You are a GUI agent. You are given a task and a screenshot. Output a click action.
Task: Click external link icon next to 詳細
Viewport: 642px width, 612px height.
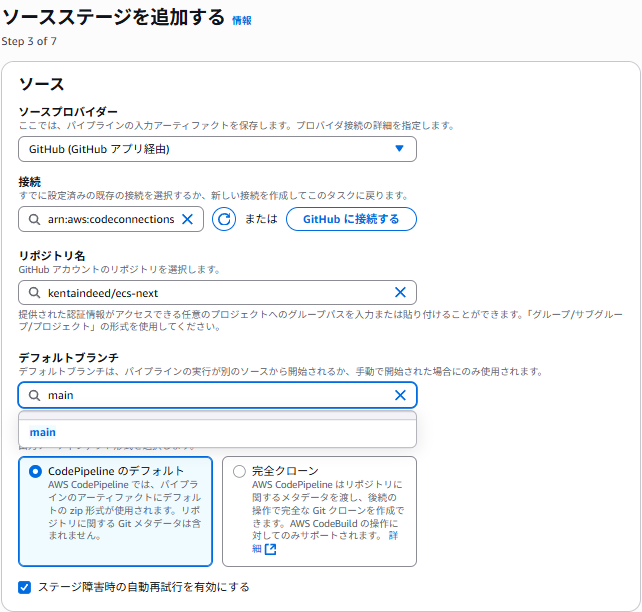pyautogui.click(x=270, y=549)
